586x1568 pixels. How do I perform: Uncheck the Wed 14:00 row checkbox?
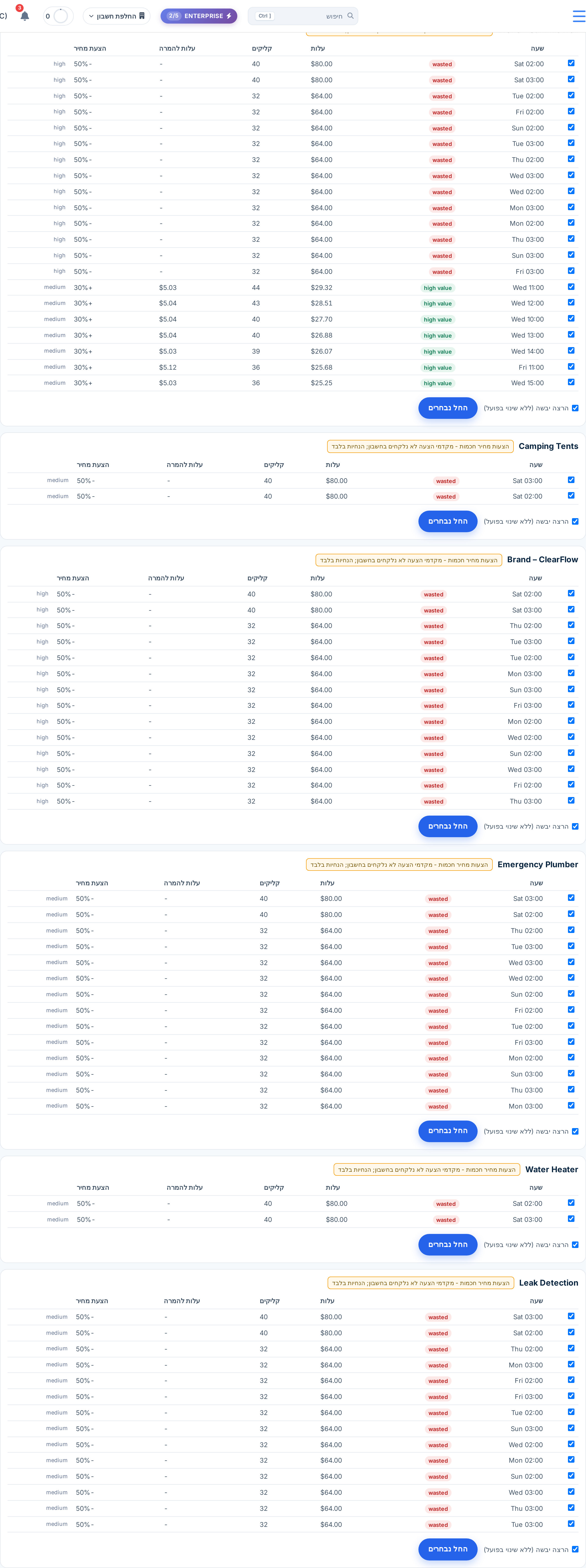pos(571,350)
